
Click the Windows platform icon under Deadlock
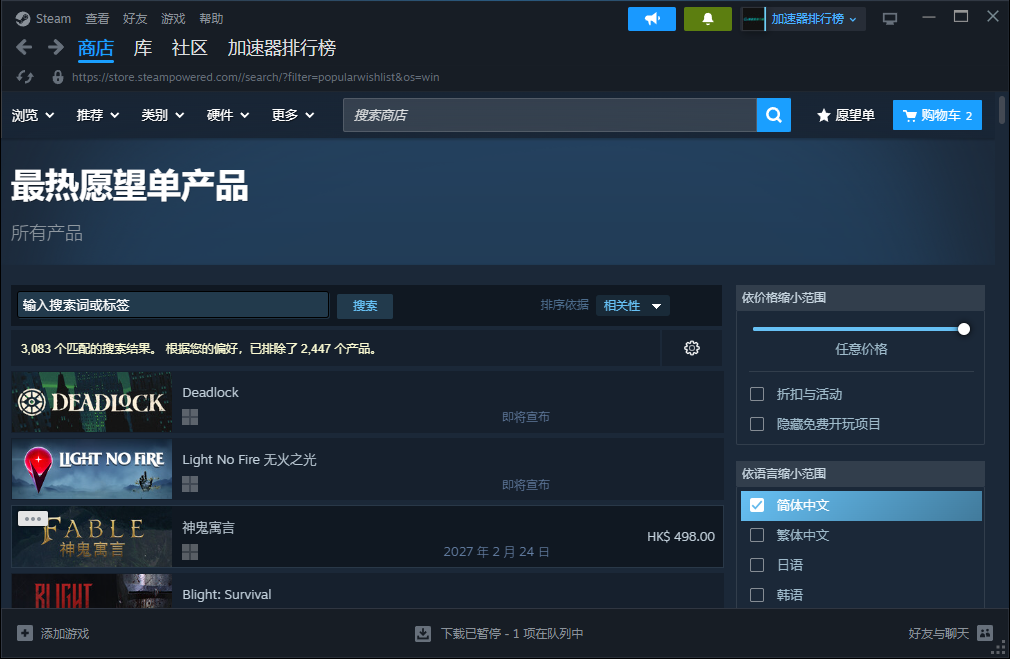coord(190,417)
